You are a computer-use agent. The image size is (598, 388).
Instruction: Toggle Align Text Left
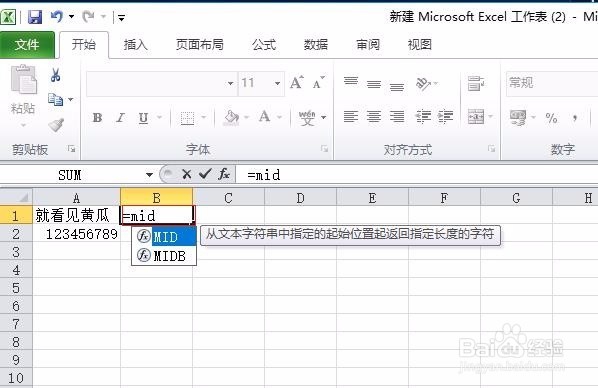[x=351, y=116]
